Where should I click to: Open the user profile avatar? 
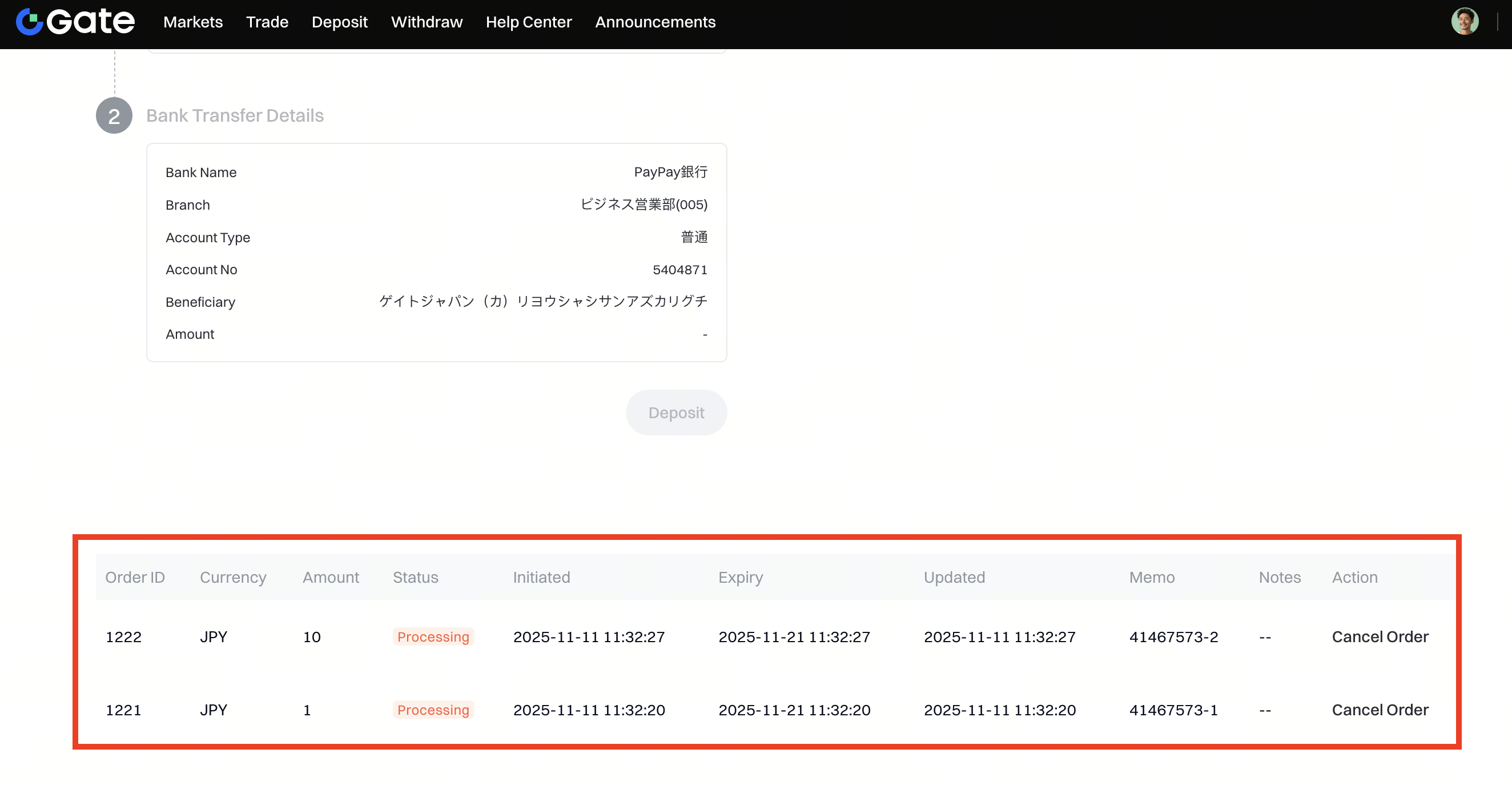pyautogui.click(x=1465, y=22)
